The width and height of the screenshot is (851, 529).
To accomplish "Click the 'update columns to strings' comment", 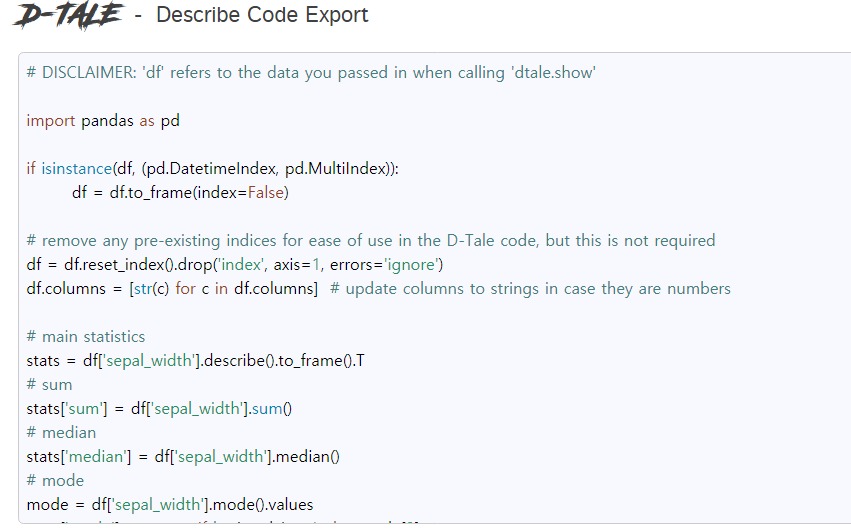I will [x=530, y=289].
